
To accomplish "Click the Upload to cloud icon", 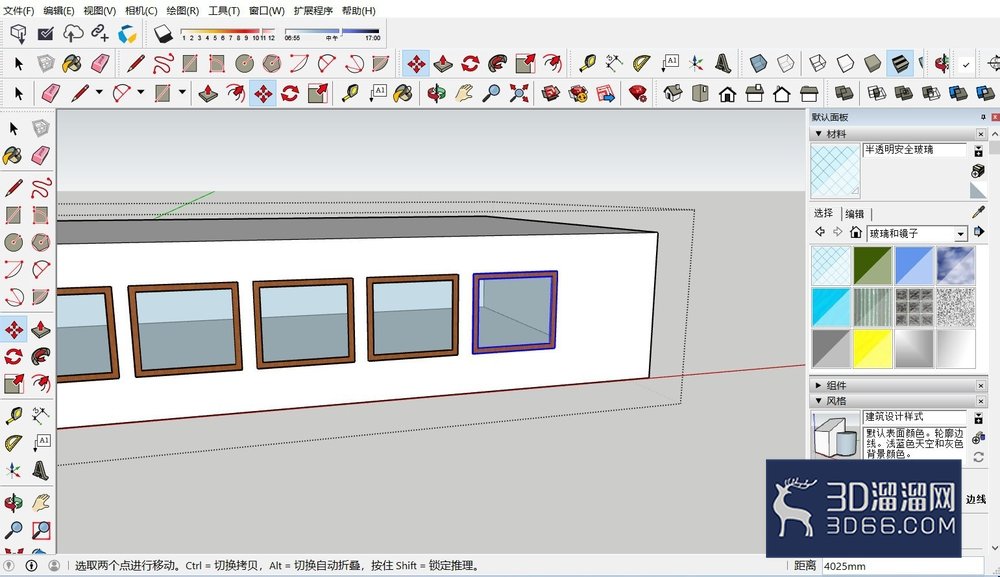I will click(x=73, y=33).
